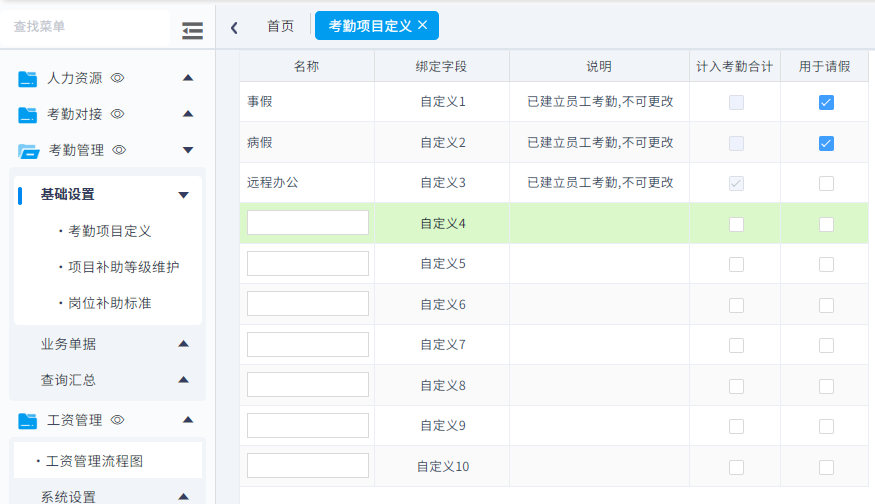
Task: Open 岗位补助标准 menu item
Action: 109,303
